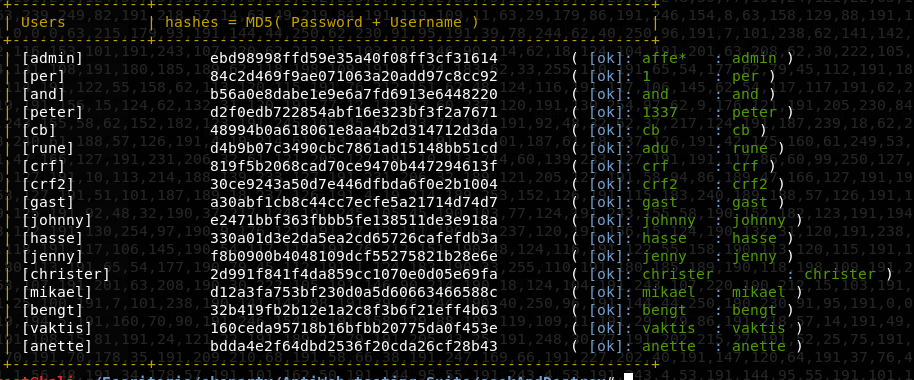Select the [jenny] user entry
Image resolution: width=914 pixels, height=380 pixels.
53,256
